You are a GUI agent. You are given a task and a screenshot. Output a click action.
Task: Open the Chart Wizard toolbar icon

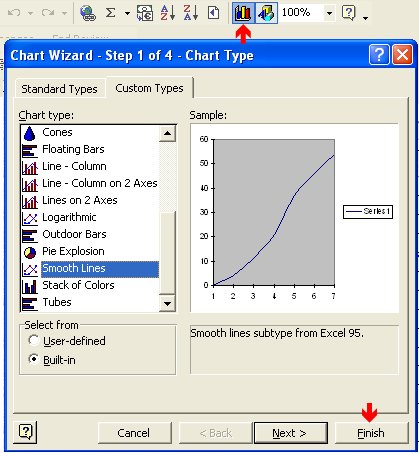click(243, 13)
